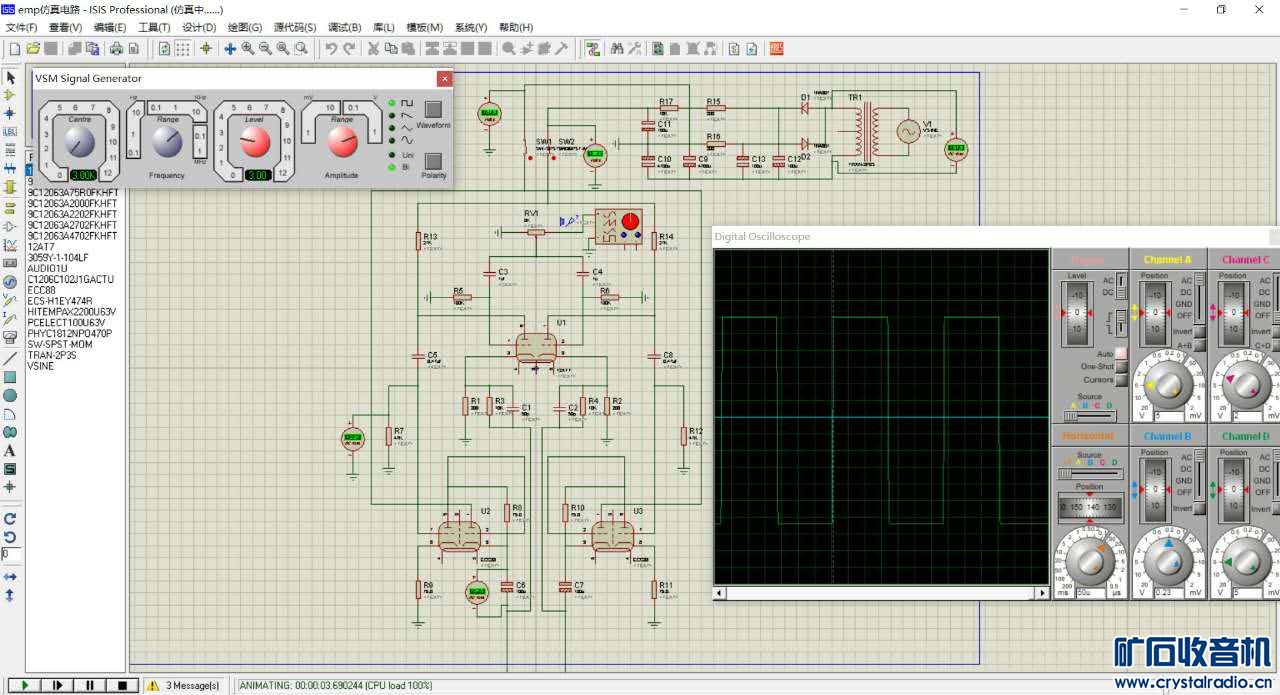Screen dimensions: 1280x695
Task: Toggle signal generator Polarity button
Action: pyautogui.click(x=433, y=160)
